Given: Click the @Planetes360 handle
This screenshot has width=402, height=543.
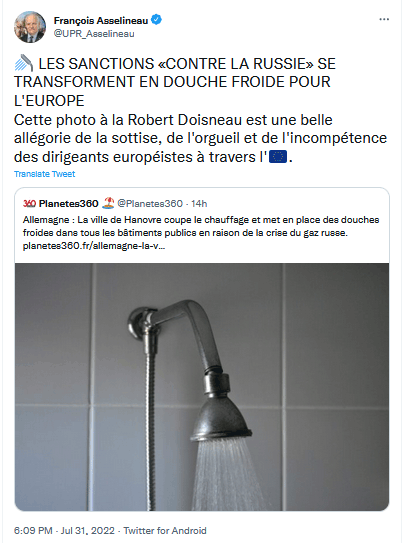Looking at the screenshot, I should 150,203.
